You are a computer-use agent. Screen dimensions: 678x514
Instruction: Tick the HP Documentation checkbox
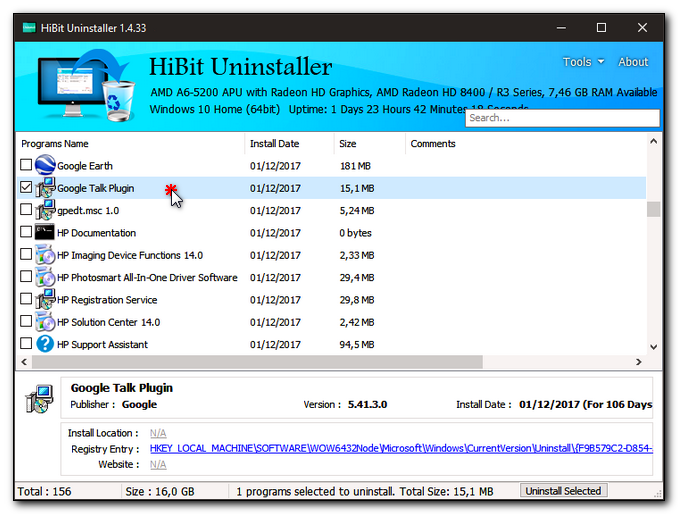26,232
